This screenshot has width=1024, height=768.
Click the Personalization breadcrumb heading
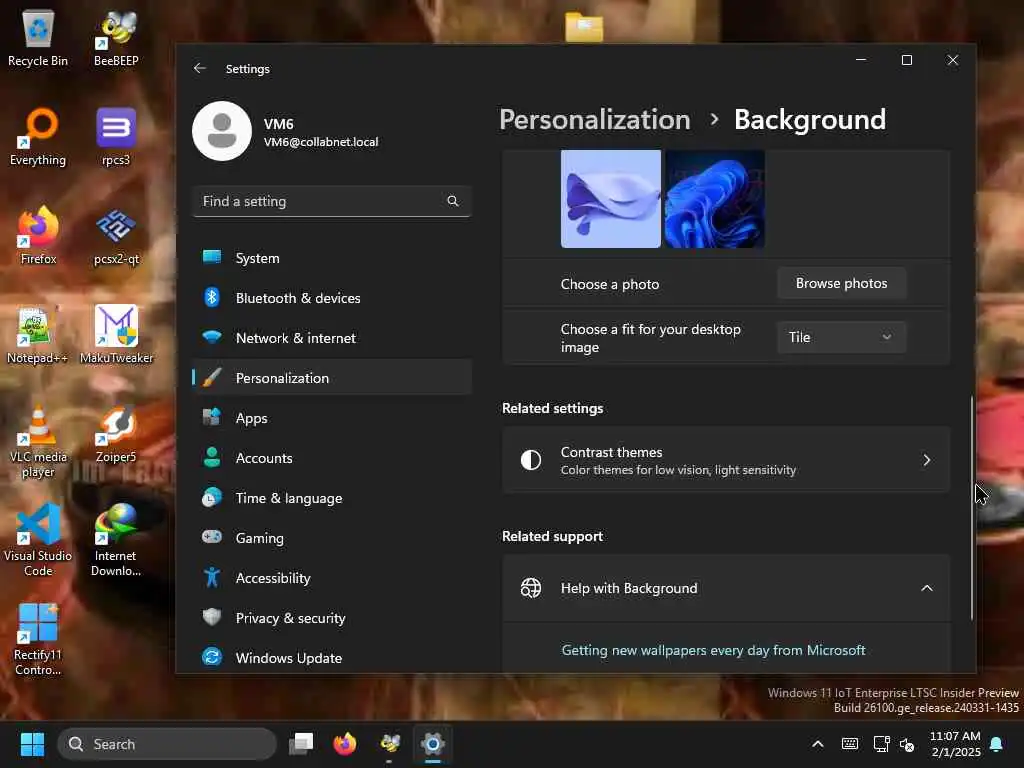(x=595, y=120)
